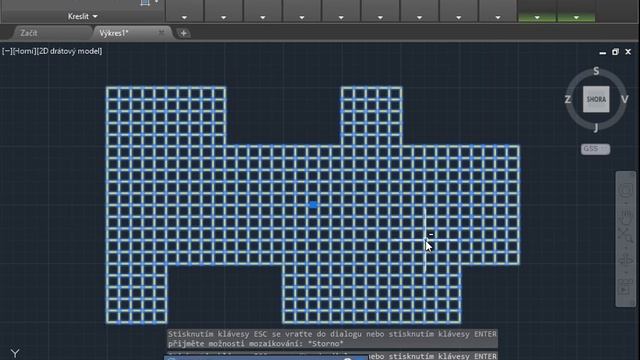The height and width of the screenshot is (360, 640).
Task: Click the S direction on the ViewCube compass
Action: 596,71
